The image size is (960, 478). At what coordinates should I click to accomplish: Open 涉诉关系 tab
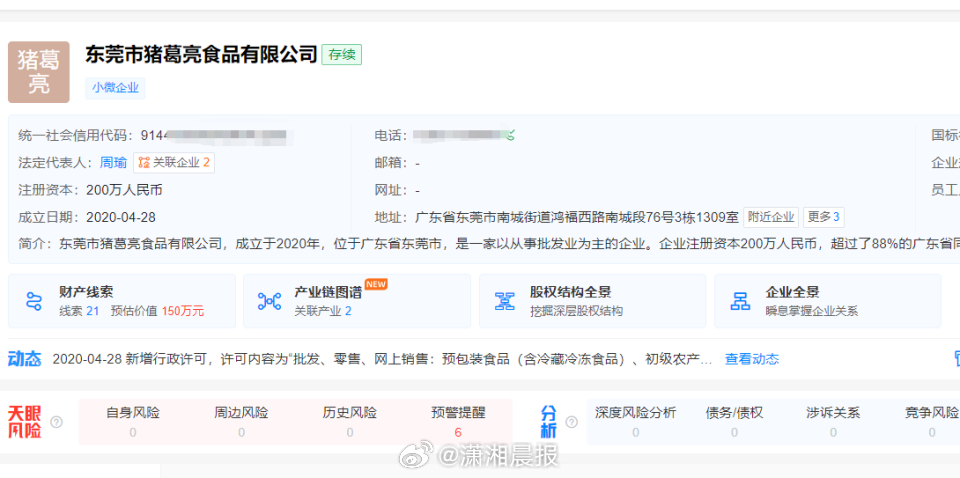point(833,422)
